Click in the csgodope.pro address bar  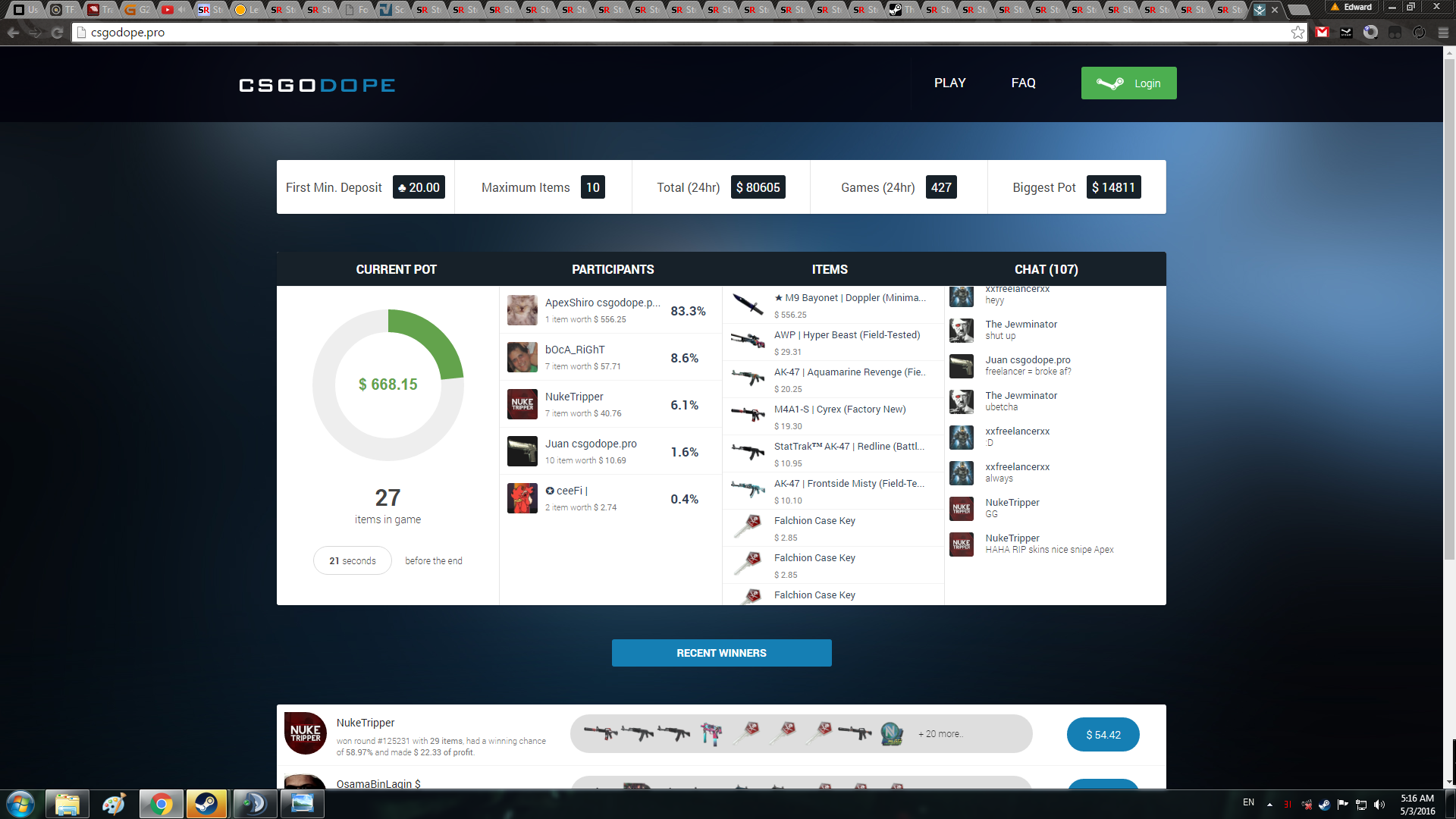tap(682, 33)
